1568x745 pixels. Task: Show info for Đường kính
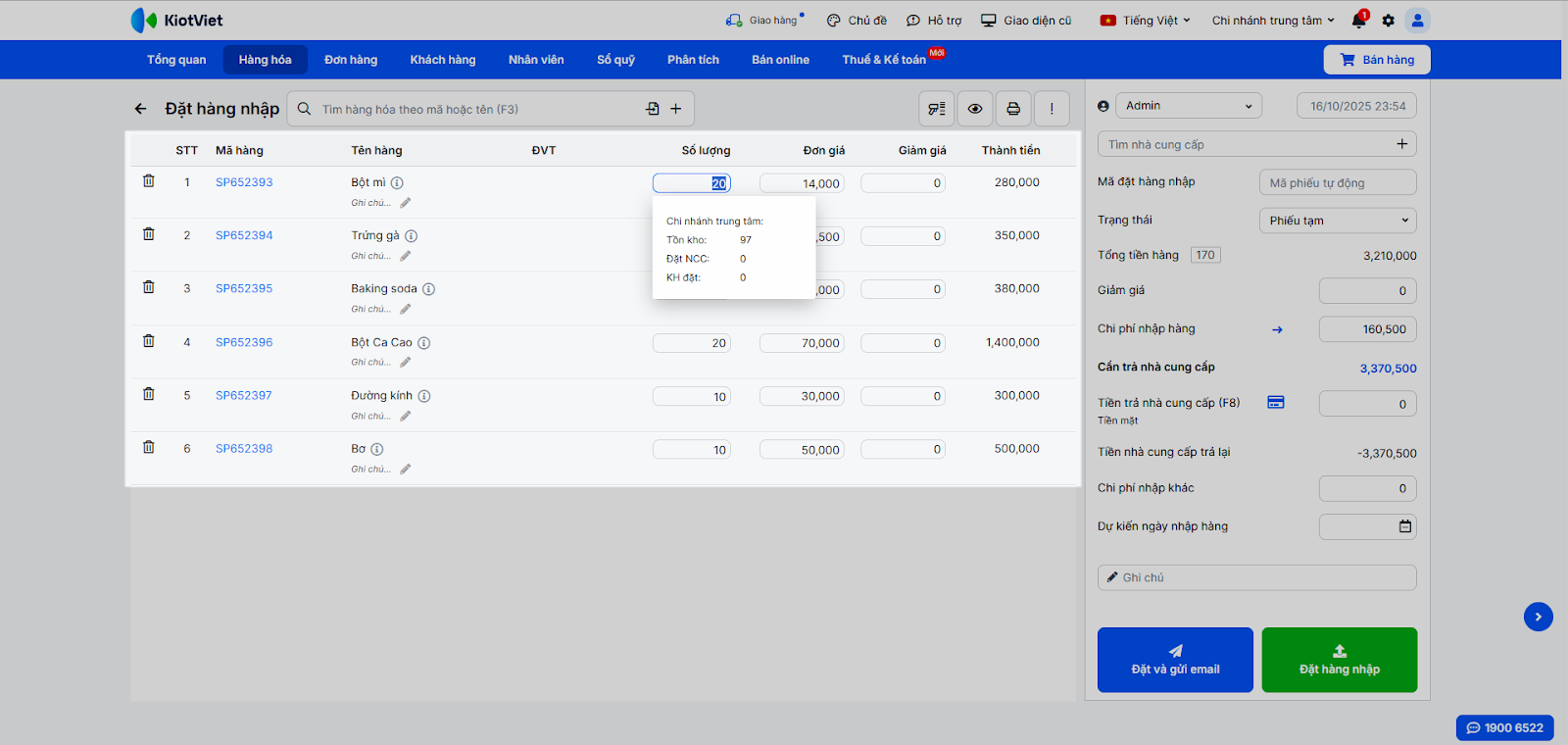point(424,396)
